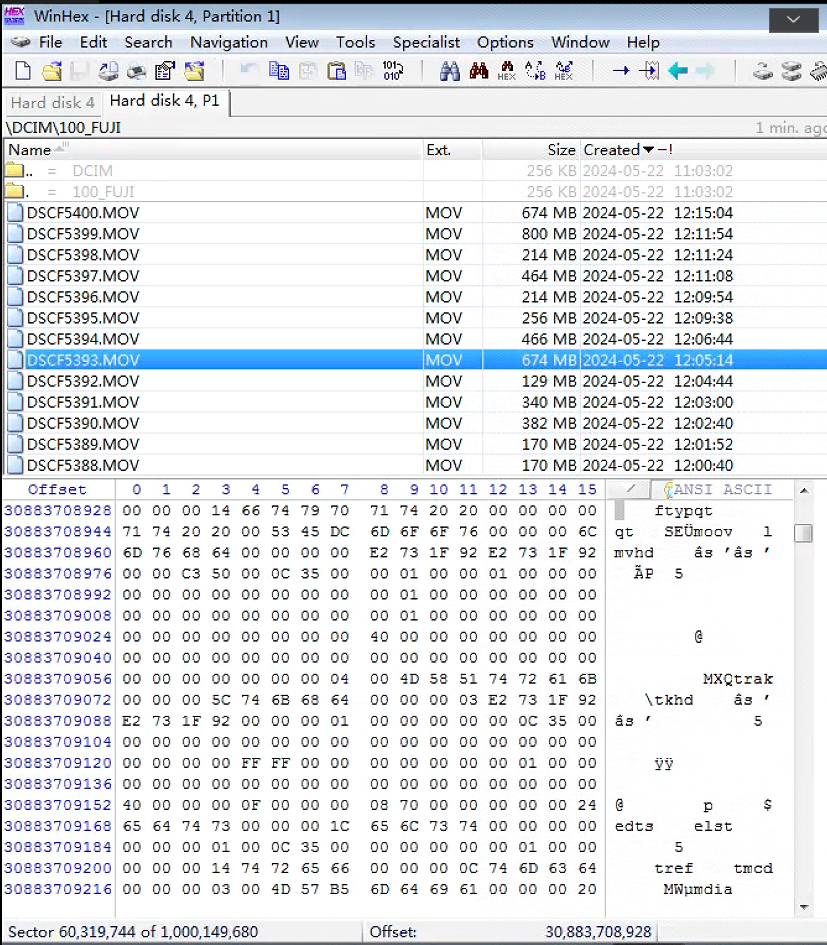Viewport: 827px width, 945px height.
Task: Click the Replace Text A-to-B icon
Action: (x=535, y=71)
